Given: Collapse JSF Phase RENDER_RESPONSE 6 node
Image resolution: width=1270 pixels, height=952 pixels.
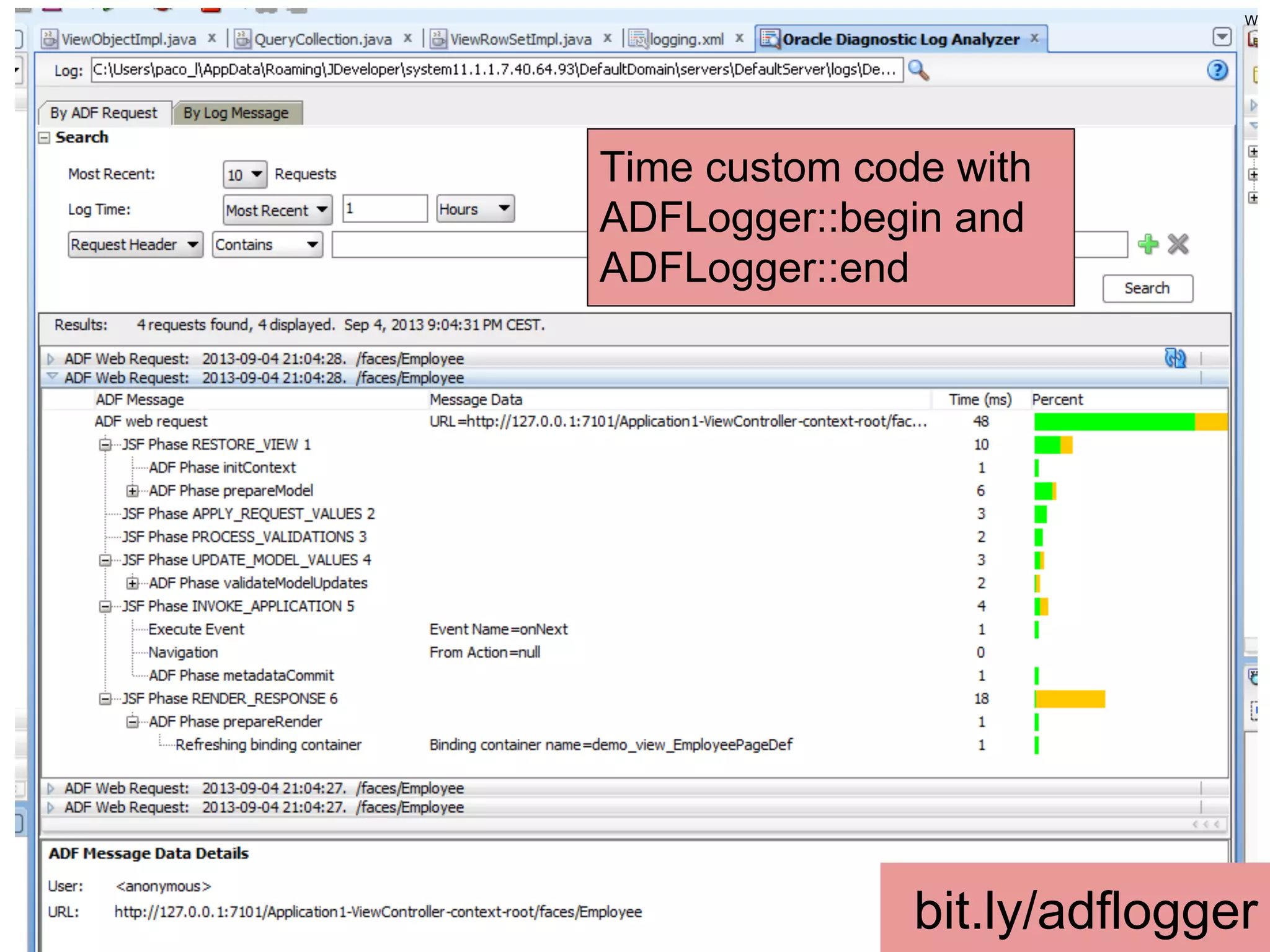Looking at the screenshot, I should click(x=105, y=699).
